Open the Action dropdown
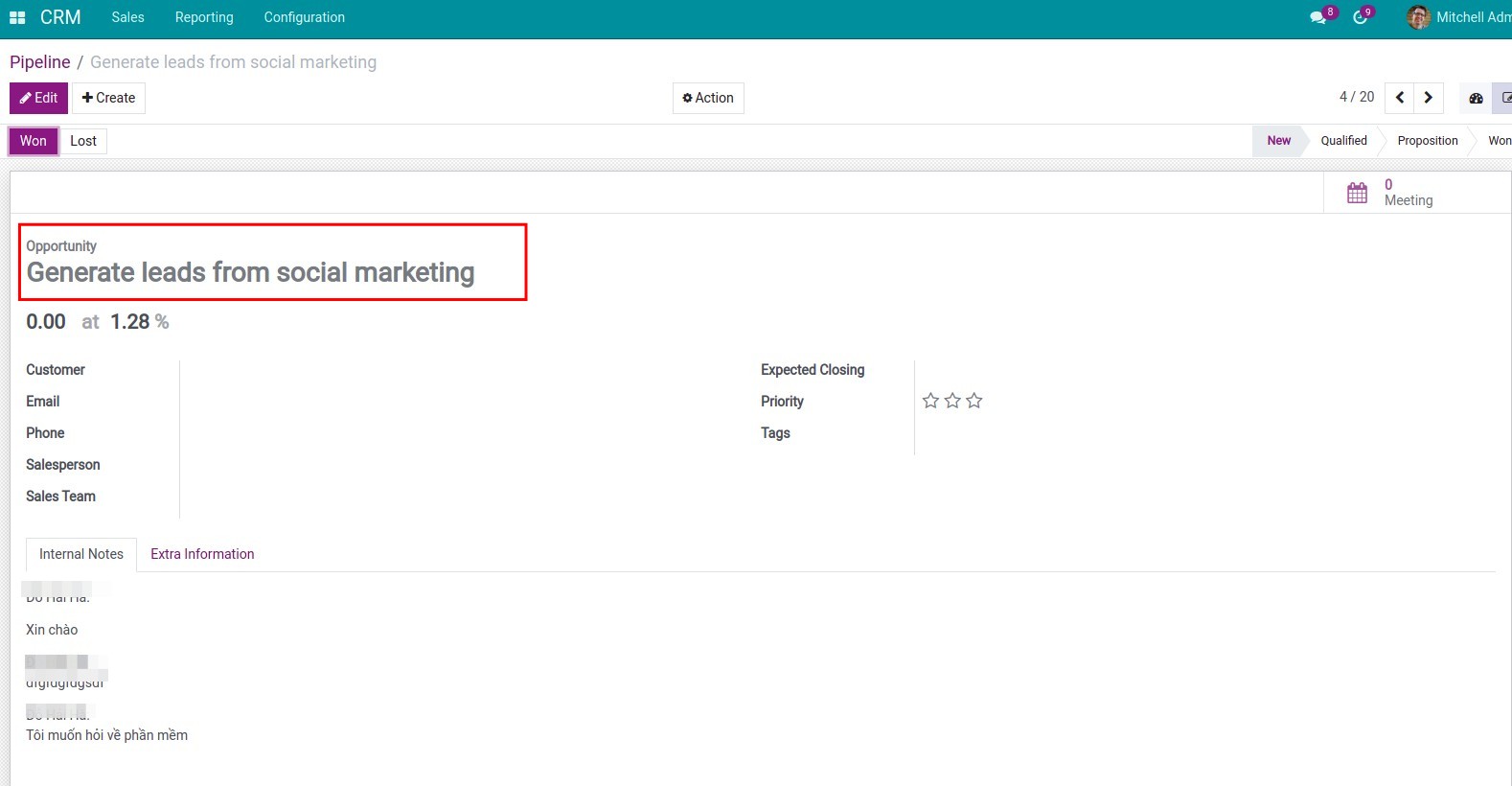This screenshot has height=786, width=1512. 708,98
